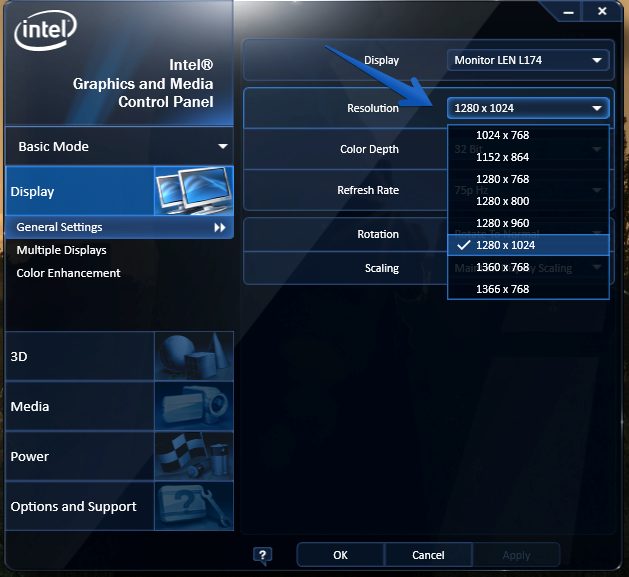
Task: Click the Refresh Rate label
Action: (368, 190)
